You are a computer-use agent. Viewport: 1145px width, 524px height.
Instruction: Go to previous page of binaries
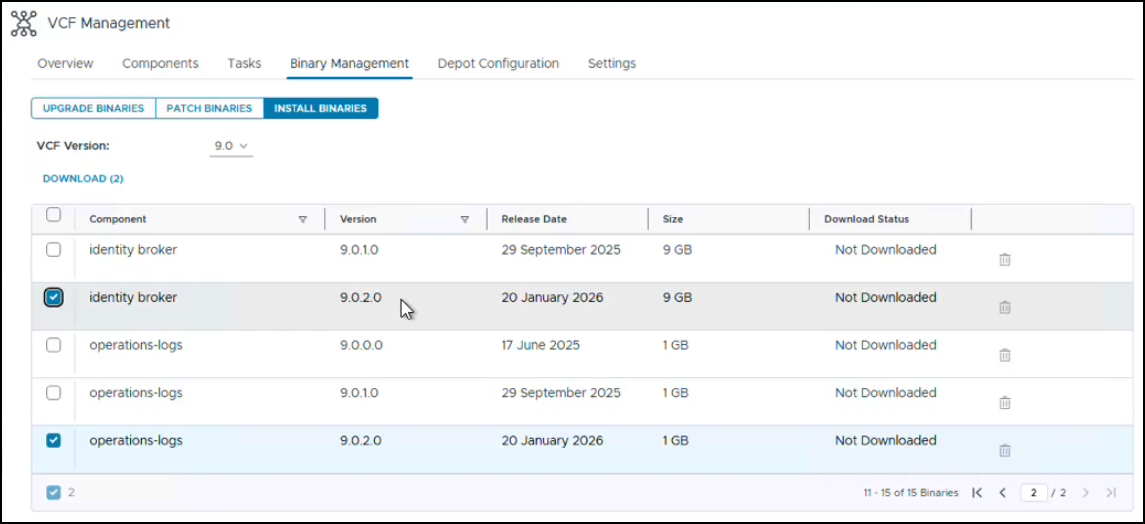1003,493
